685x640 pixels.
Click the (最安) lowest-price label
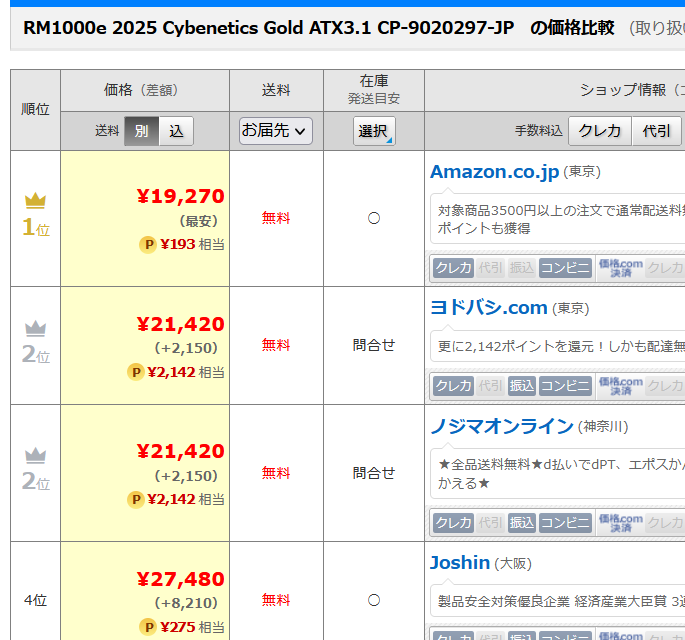point(199,221)
